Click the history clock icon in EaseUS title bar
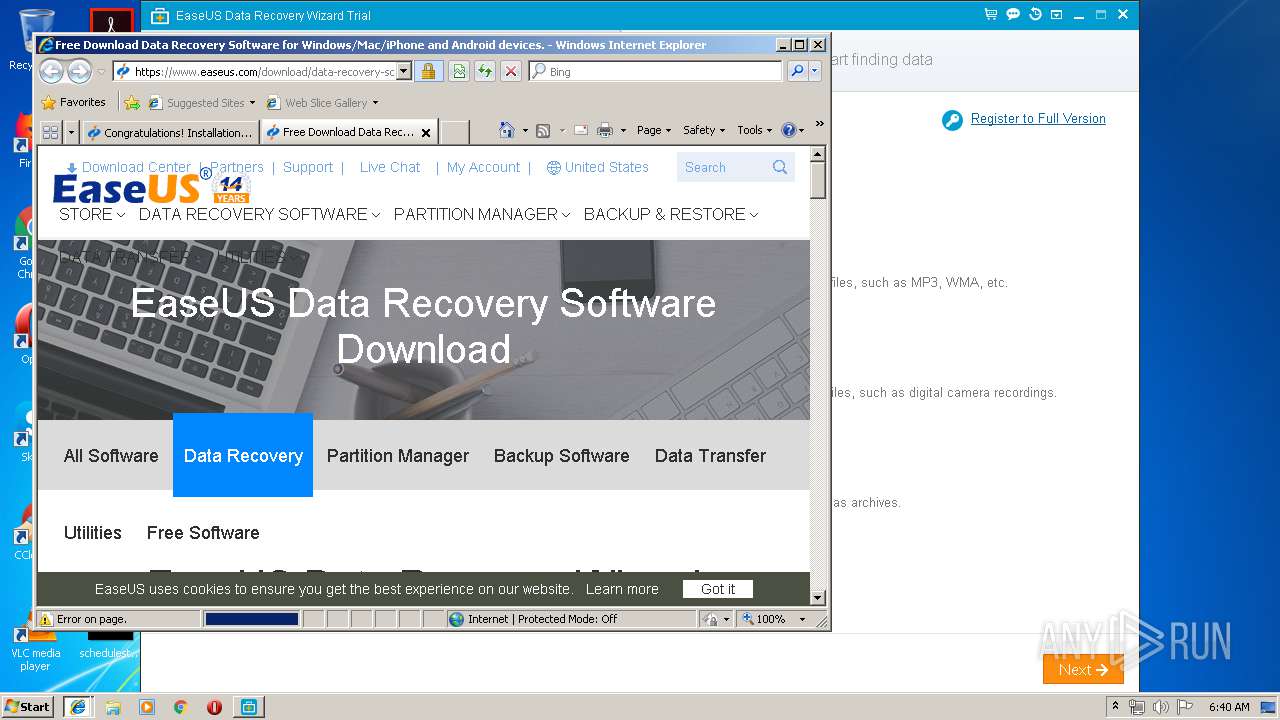The height and width of the screenshot is (720, 1280). [x=1035, y=15]
